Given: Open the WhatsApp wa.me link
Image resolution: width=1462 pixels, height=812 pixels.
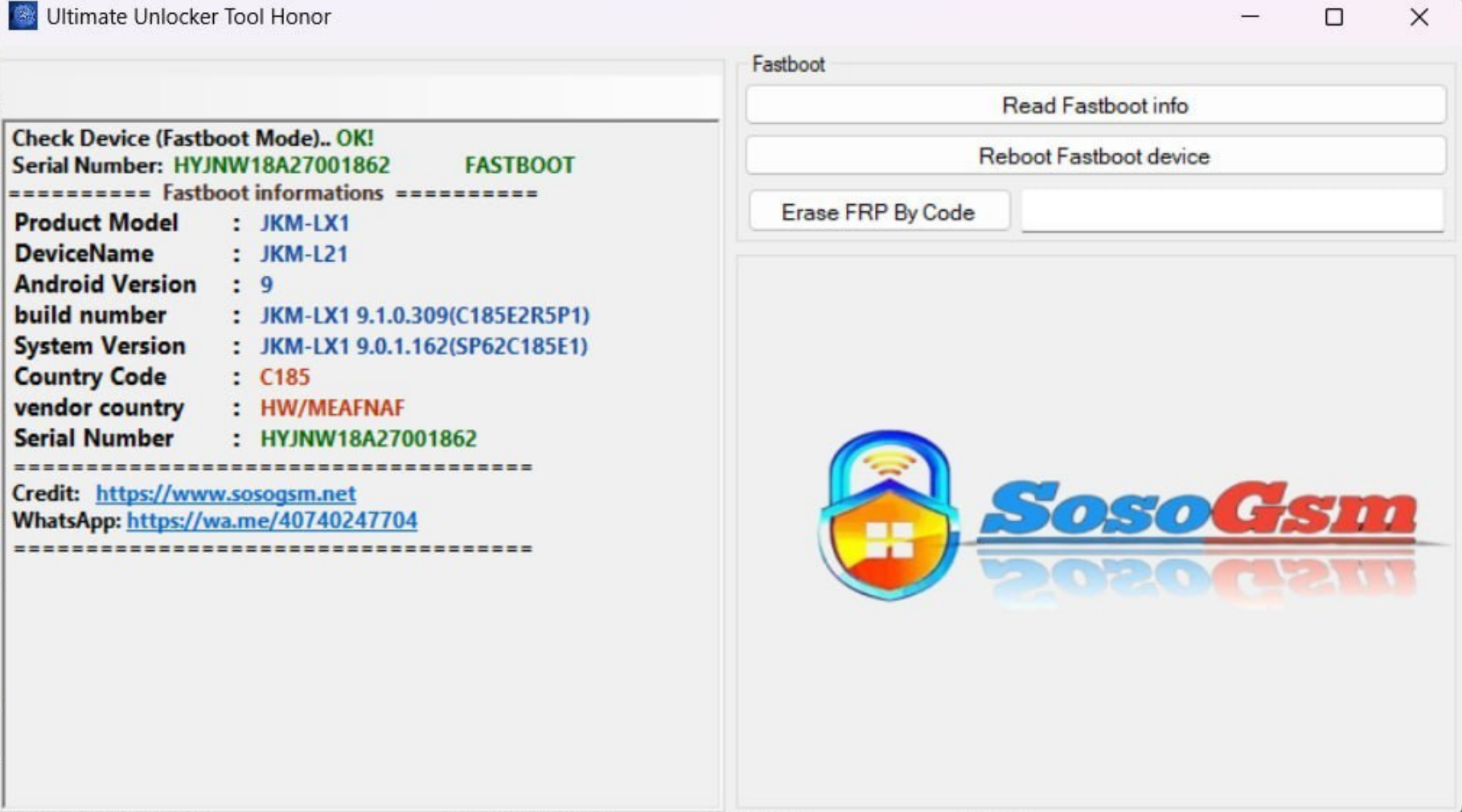Looking at the screenshot, I should (272, 520).
